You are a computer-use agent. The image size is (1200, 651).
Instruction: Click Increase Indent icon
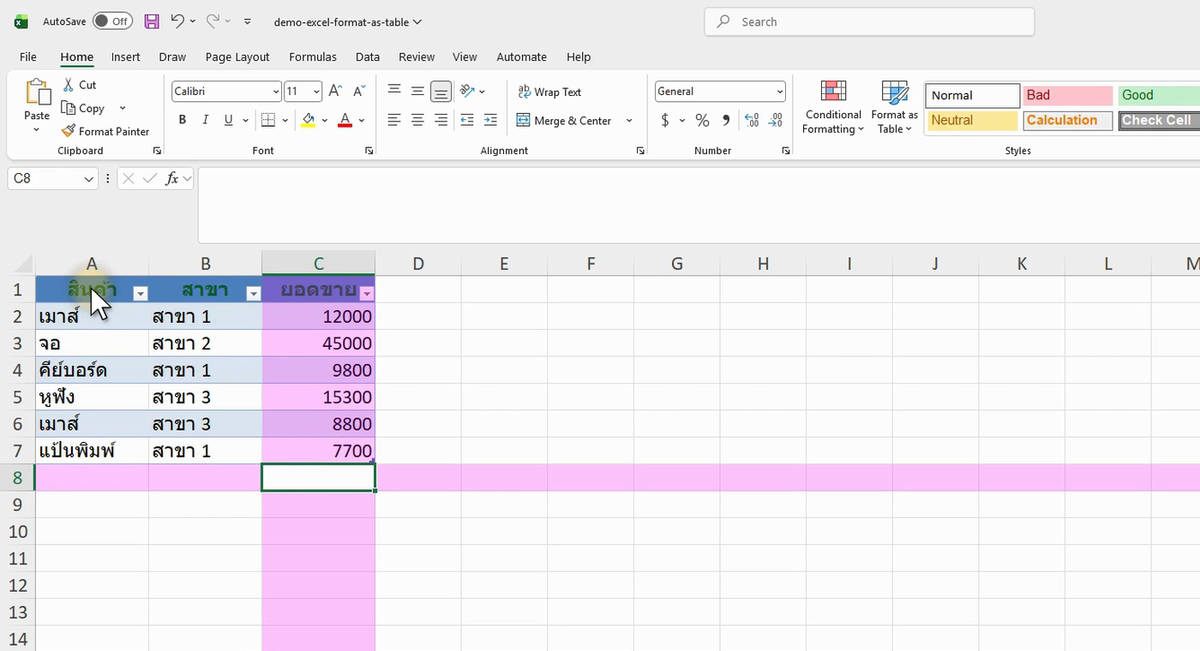click(x=490, y=120)
